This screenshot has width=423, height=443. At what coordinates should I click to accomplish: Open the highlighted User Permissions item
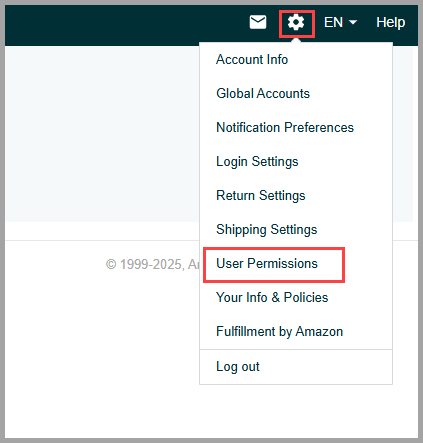click(267, 264)
